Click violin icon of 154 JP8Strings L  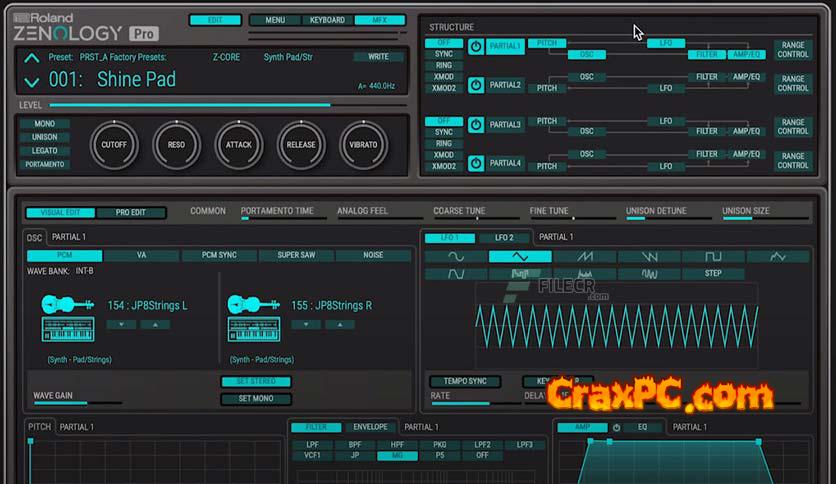(68, 304)
